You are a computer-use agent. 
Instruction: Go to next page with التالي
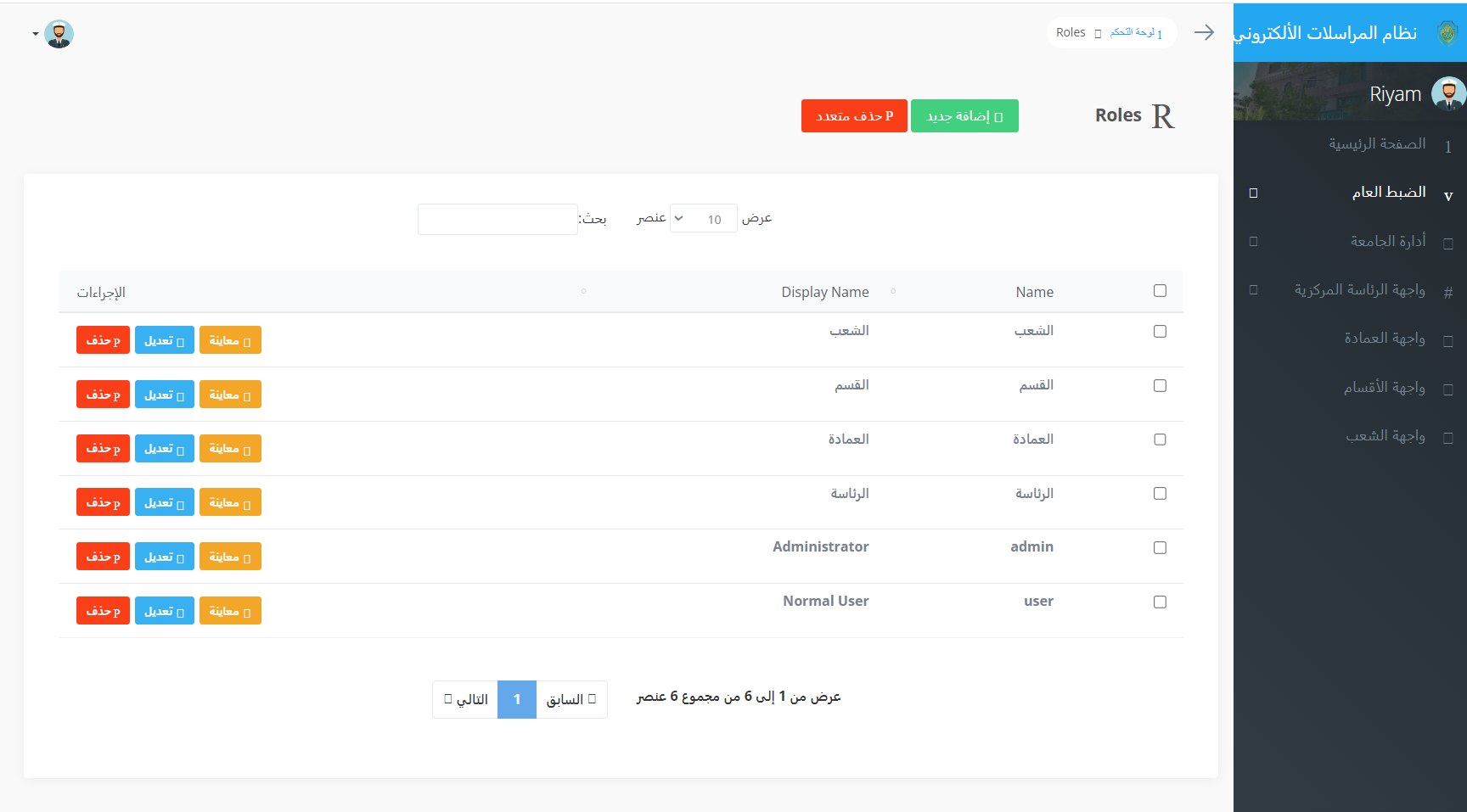[465, 699]
